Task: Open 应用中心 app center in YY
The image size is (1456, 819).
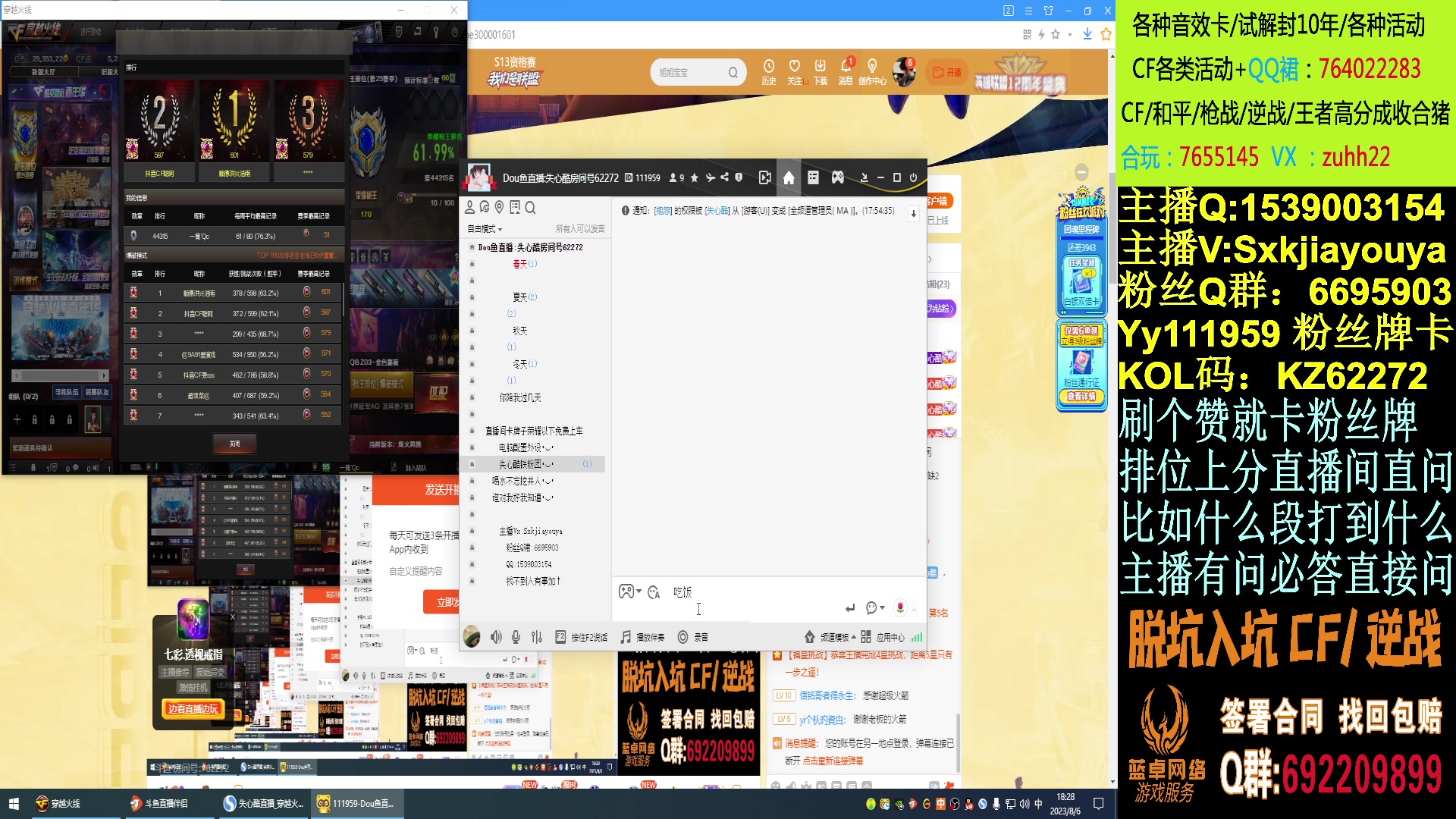Action: coord(883,637)
